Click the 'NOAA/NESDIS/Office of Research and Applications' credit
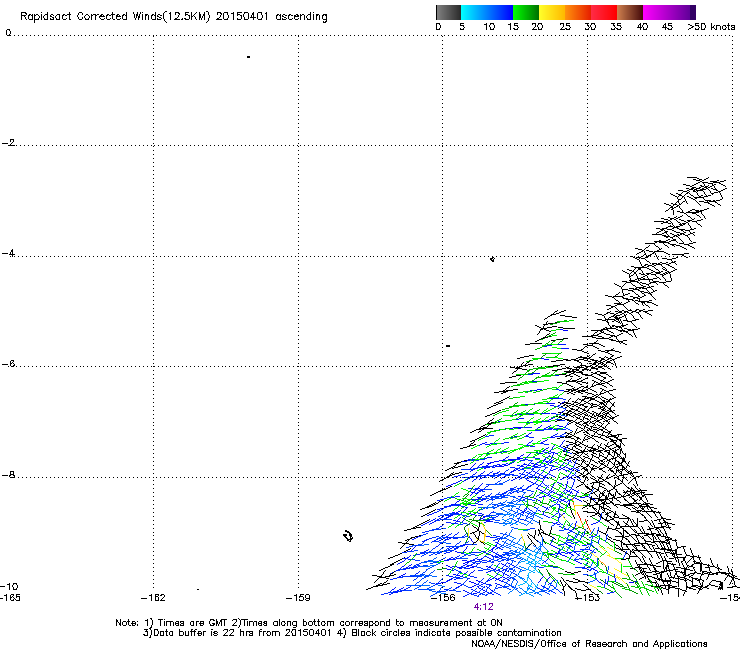The height and width of the screenshot is (650, 740). [x=589, y=644]
